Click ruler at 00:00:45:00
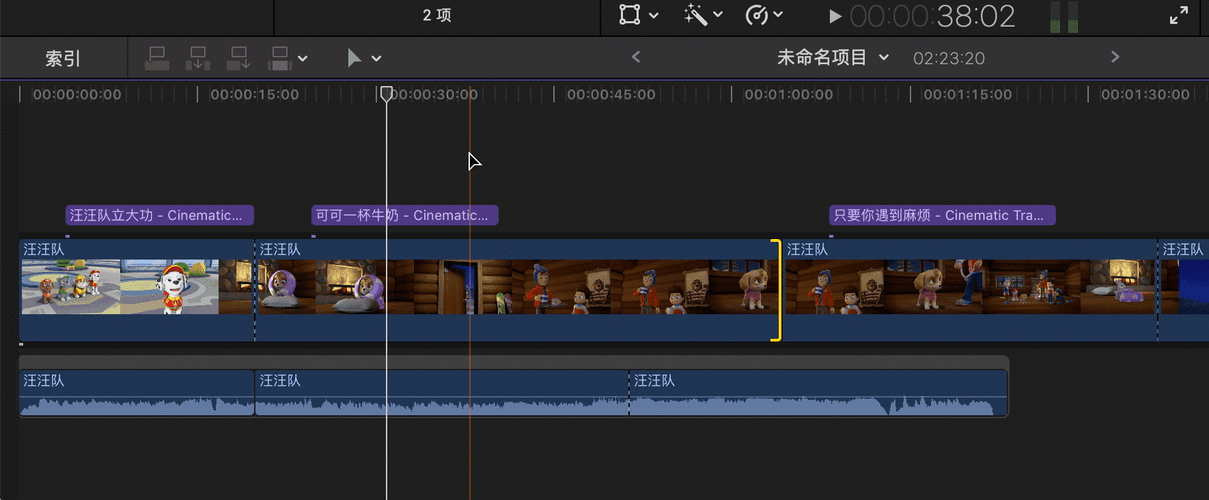This screenshot has height=500, width=1209. [x=611, y=94]
